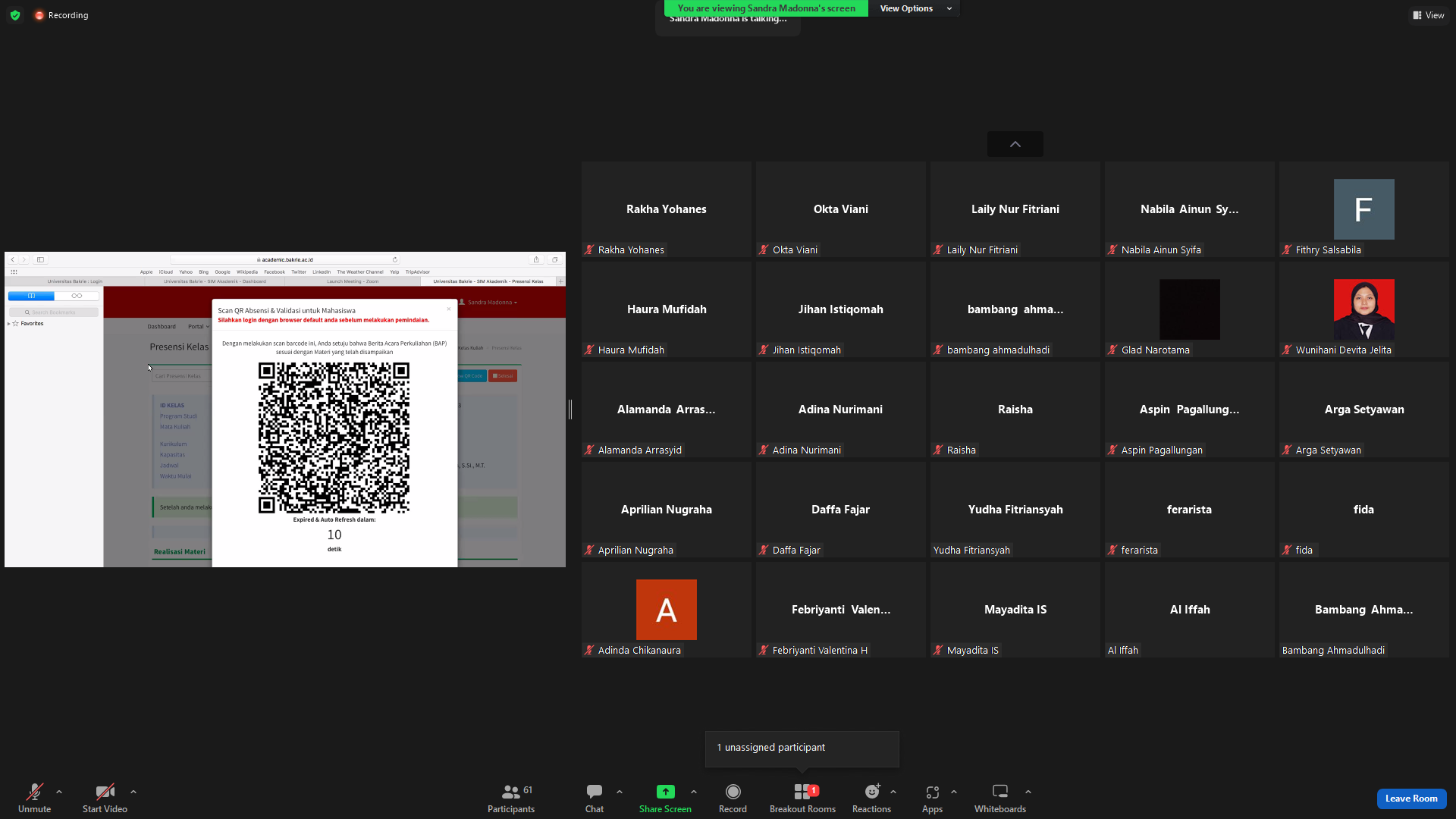Click Raisha muted mic icon
1456x819 pixels.
pos(938,450)
